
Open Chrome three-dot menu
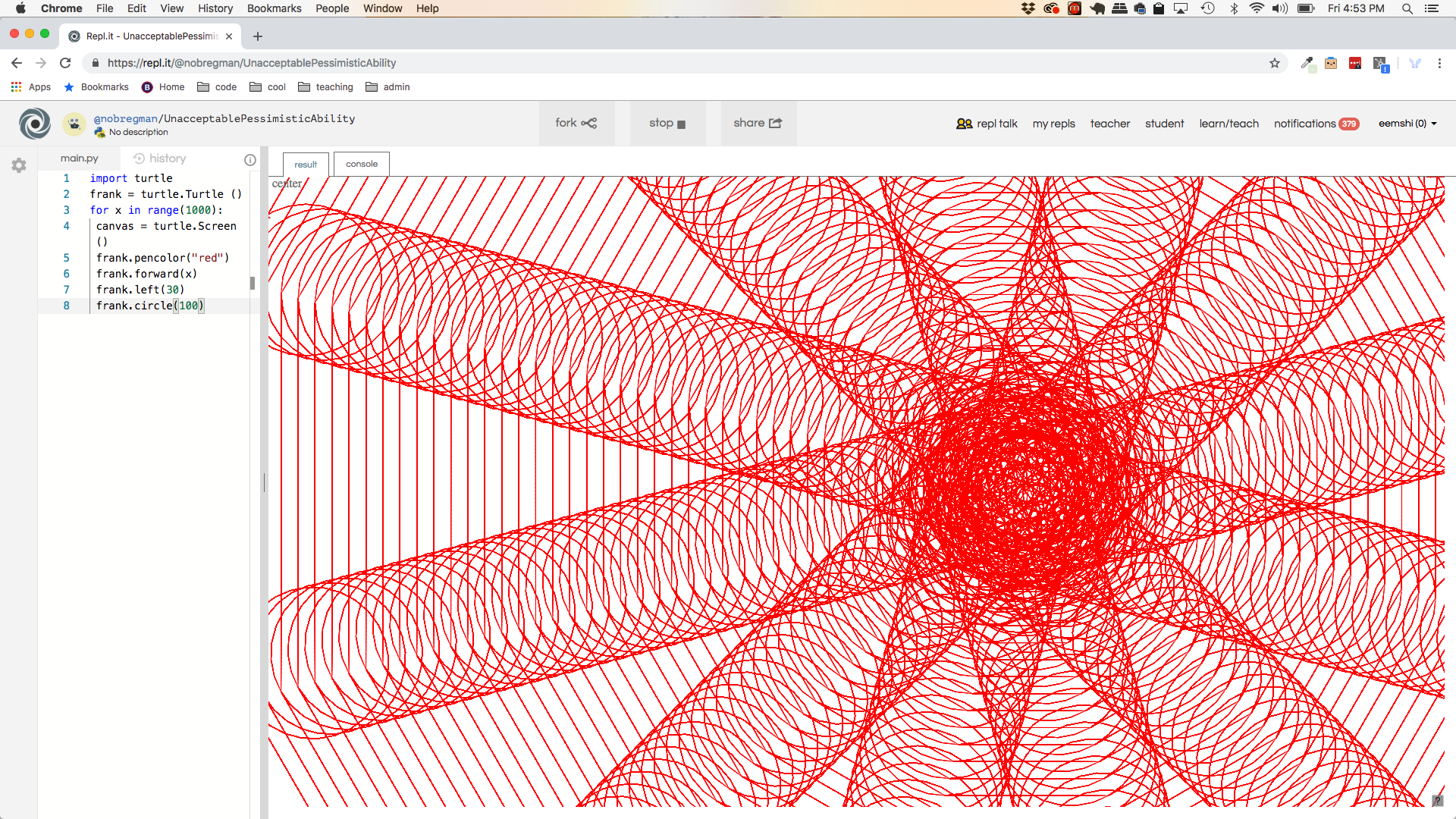1439,63
